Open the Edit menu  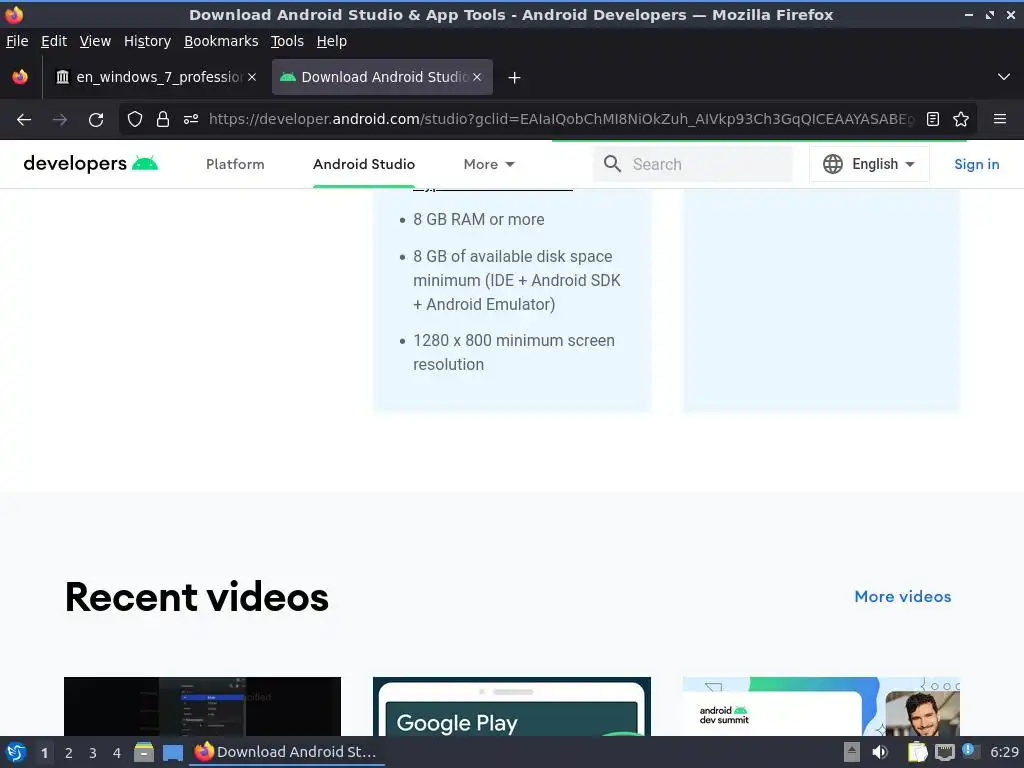click(54, 41)
